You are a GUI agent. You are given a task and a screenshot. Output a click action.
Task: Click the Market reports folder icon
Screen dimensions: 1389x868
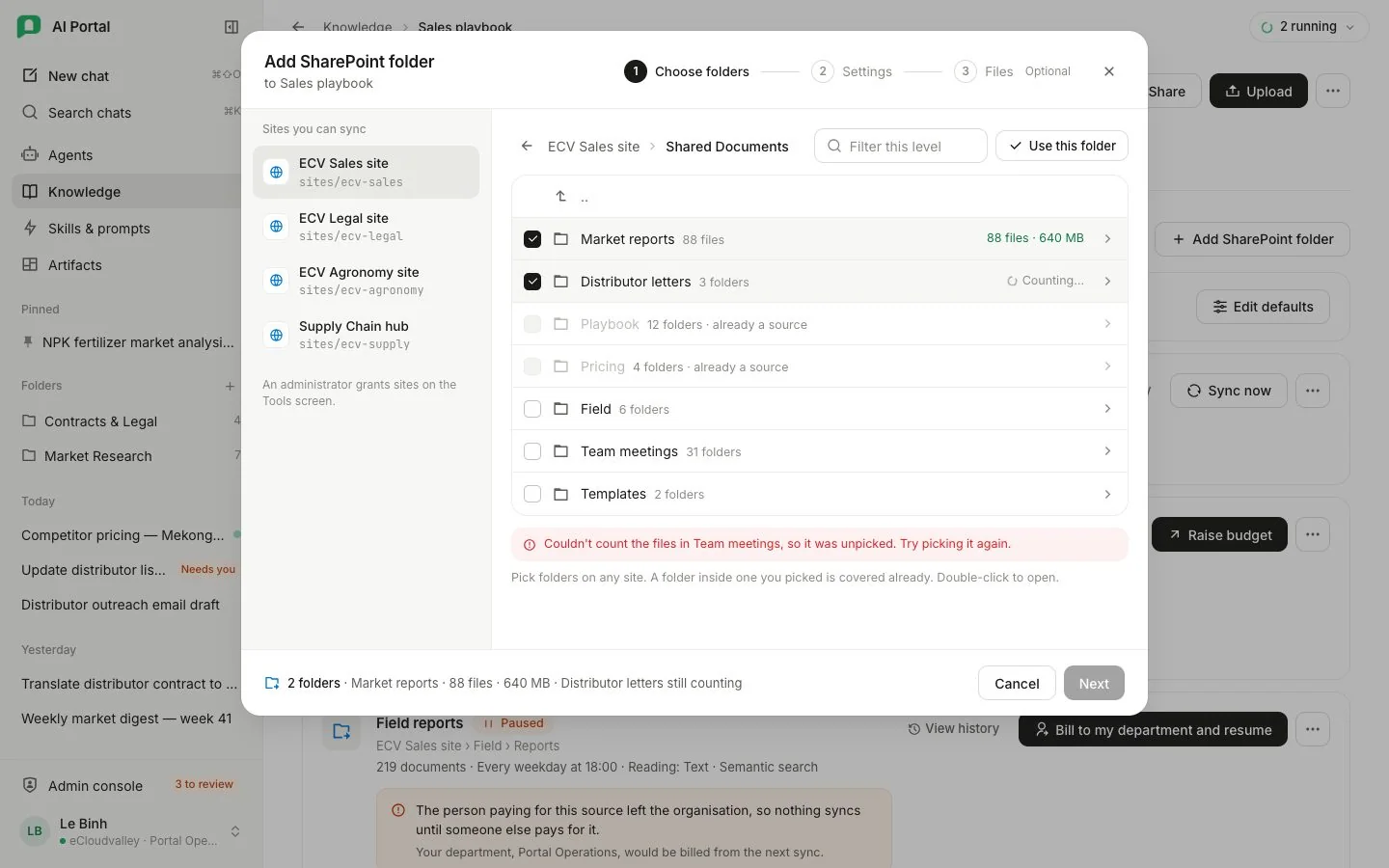tap(560, 238)
